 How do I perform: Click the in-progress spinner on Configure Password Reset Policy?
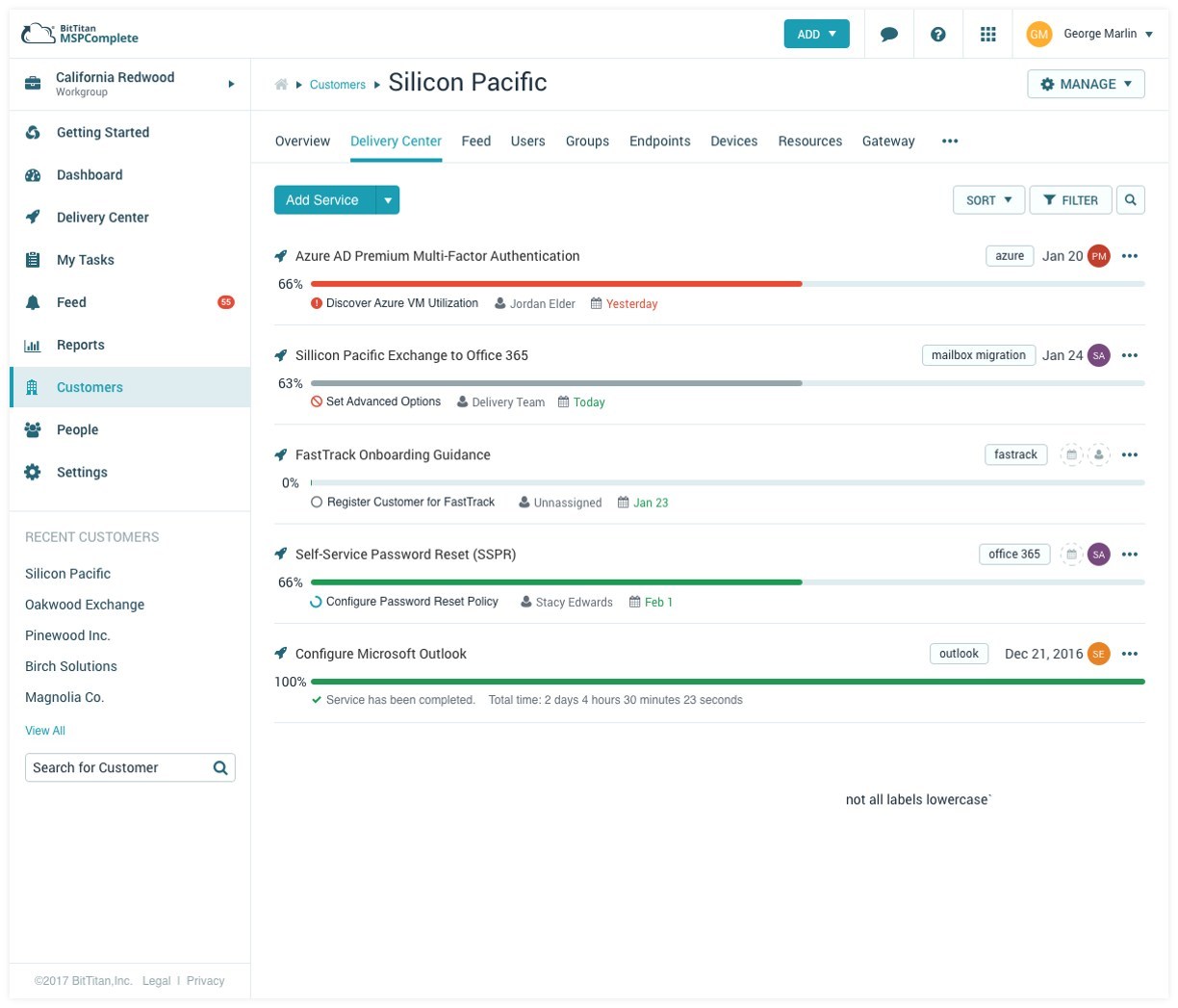[x=317, y=602]
